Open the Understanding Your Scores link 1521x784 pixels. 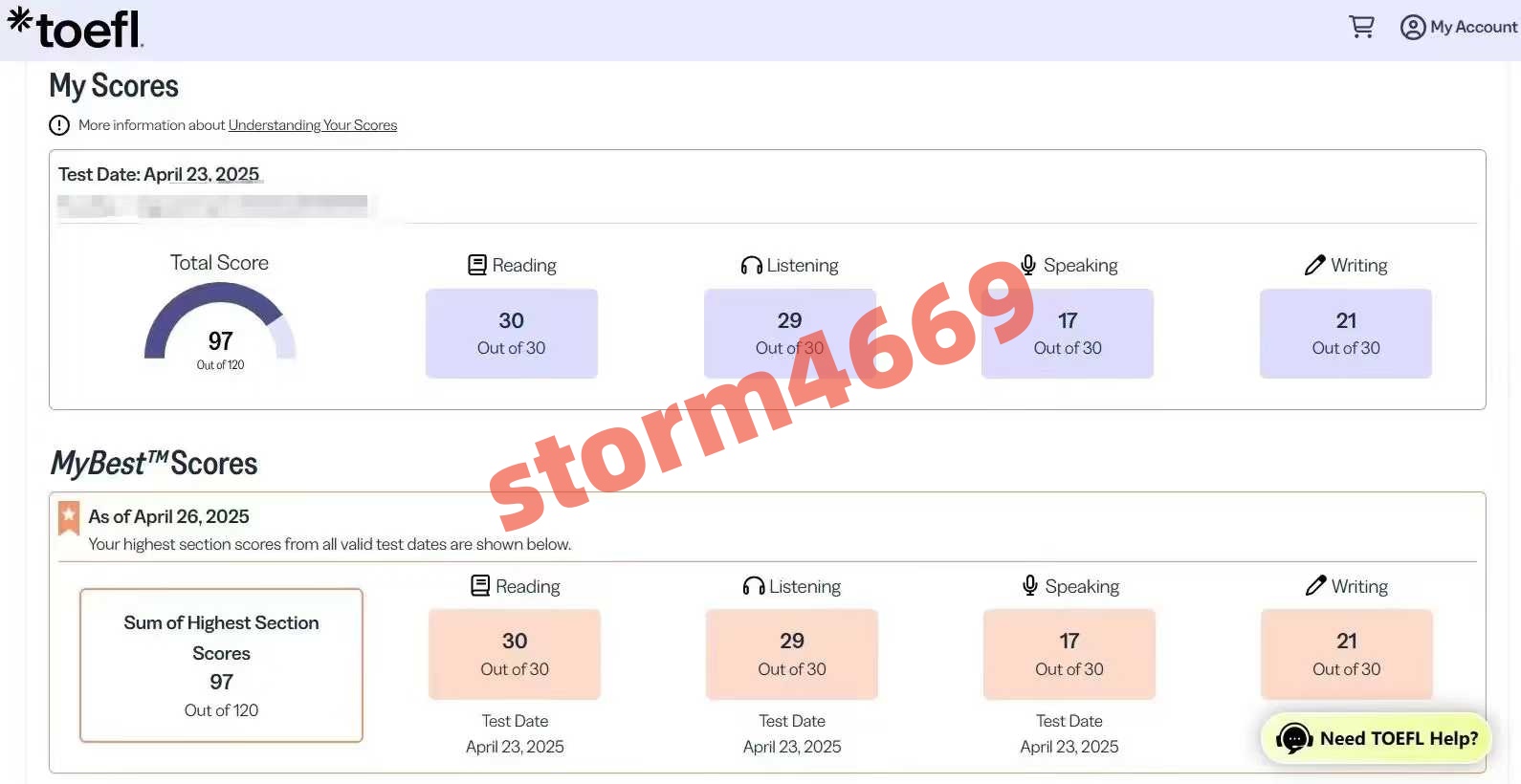tap(313, 125)
